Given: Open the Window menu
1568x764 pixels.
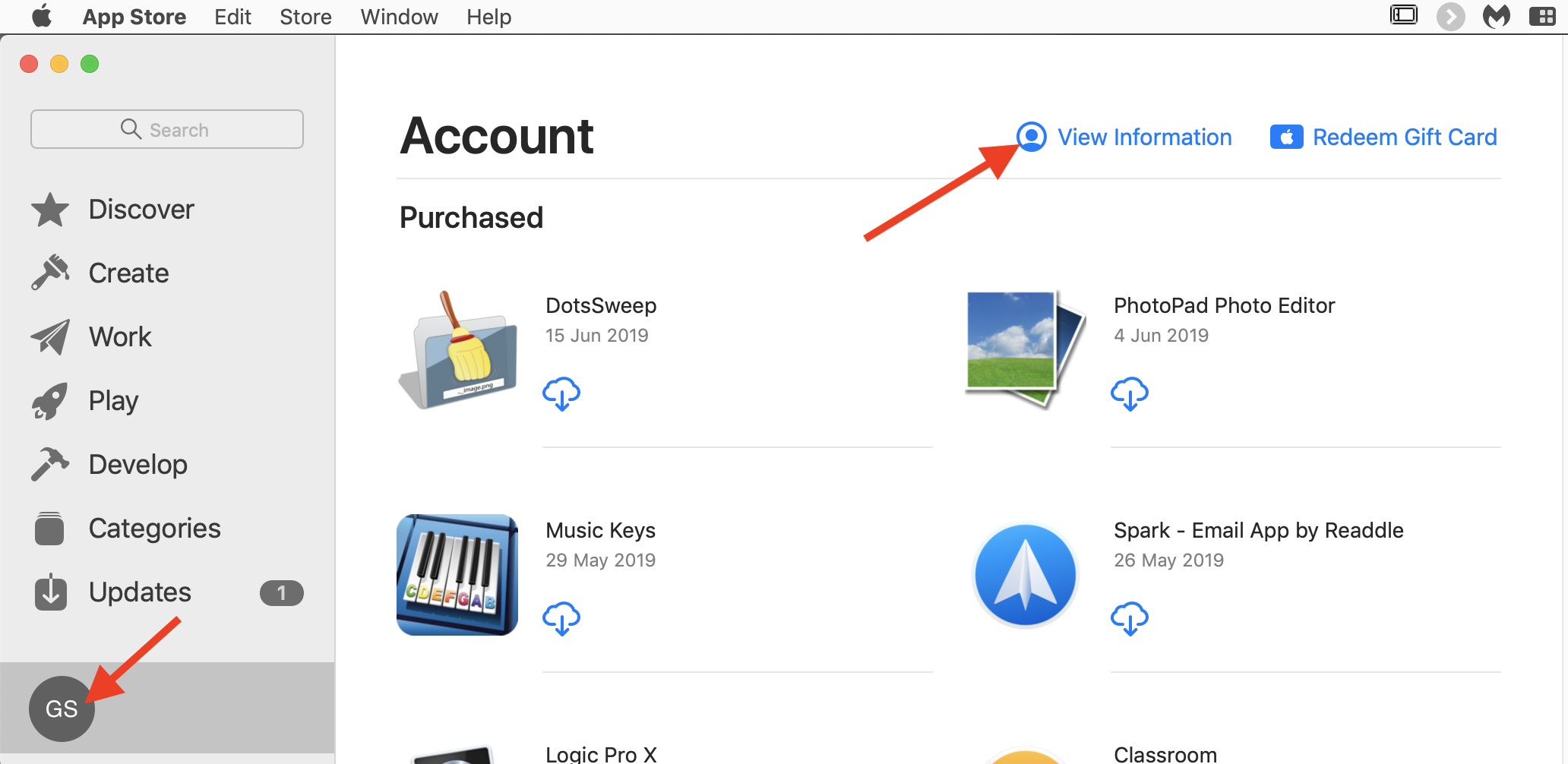Looking at the screenshot, I should coord(399,17).
